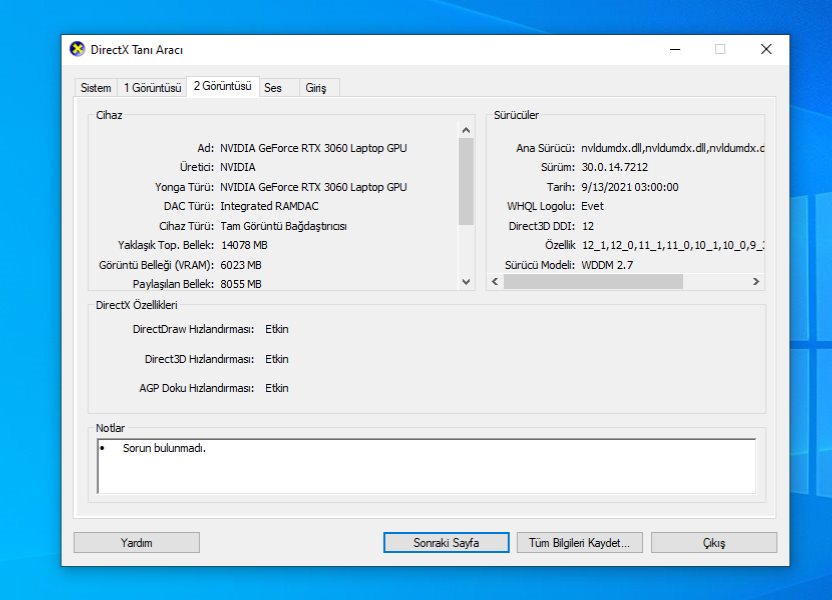Click the Görüntü Belleği (VRAM) label
The image size is (832, 600).
pyautogui.click(x=157, y=265)
